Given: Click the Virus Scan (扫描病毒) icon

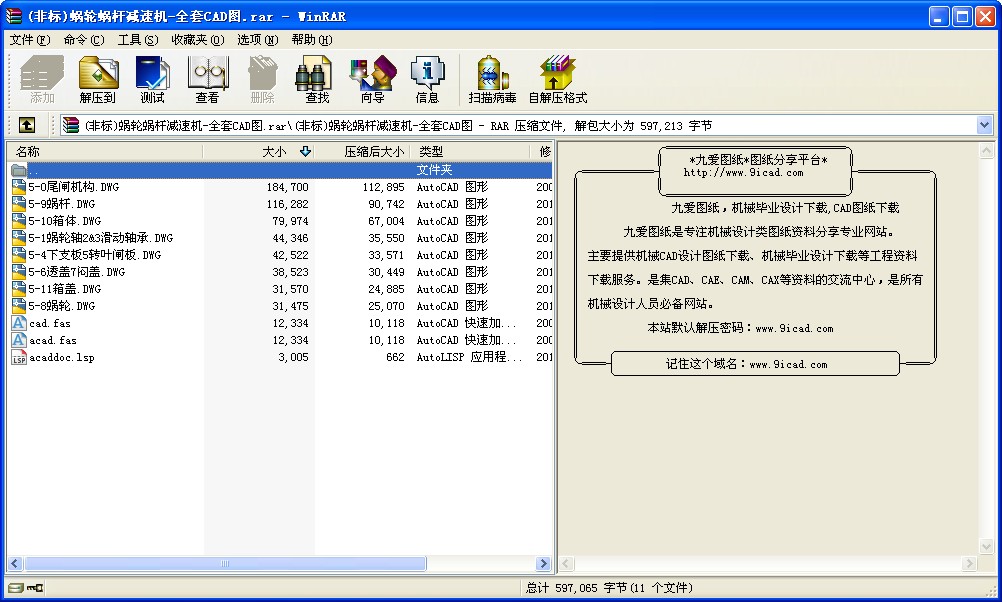Looking at the screenshot, I should coord(492,80).
